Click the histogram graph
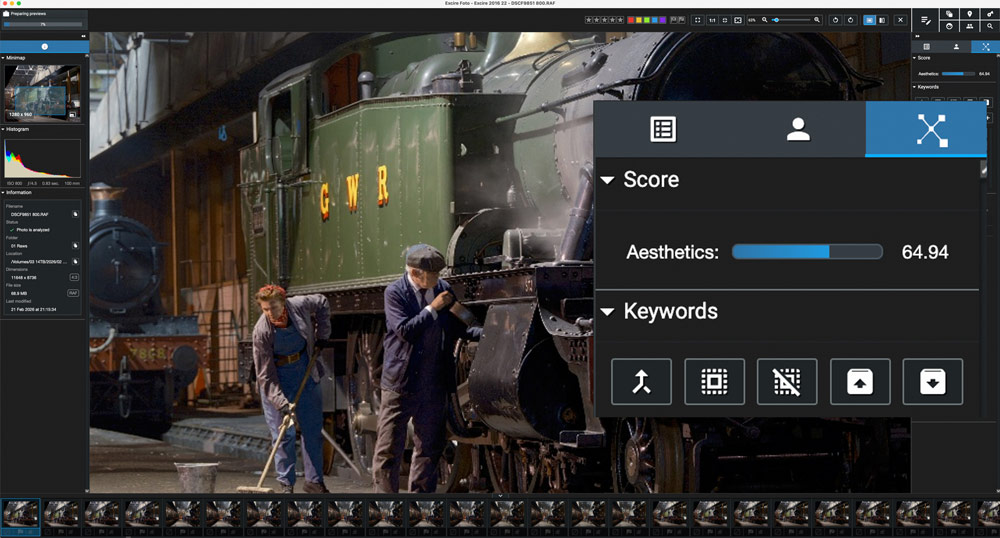The width and height of the screenshot is (1000, 538). point(42,158)
